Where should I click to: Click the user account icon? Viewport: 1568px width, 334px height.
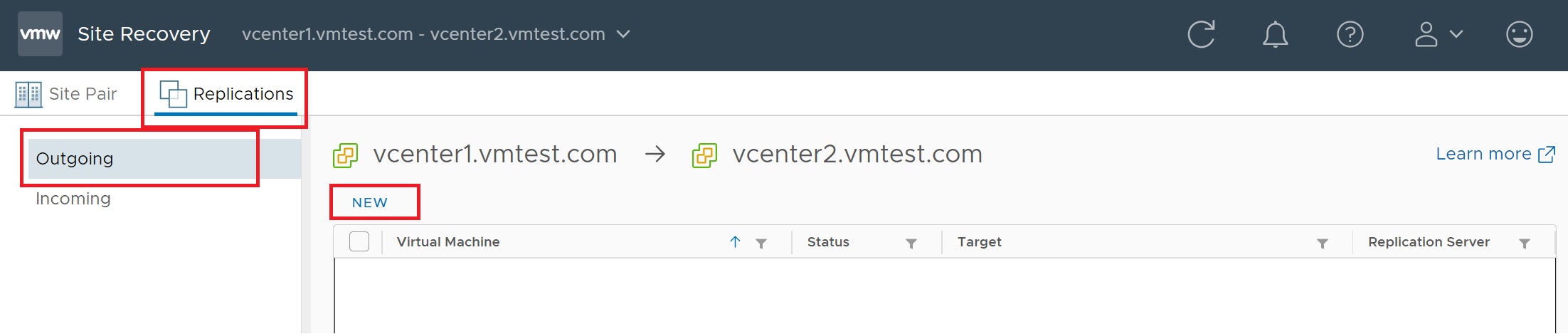[1426, 34]
